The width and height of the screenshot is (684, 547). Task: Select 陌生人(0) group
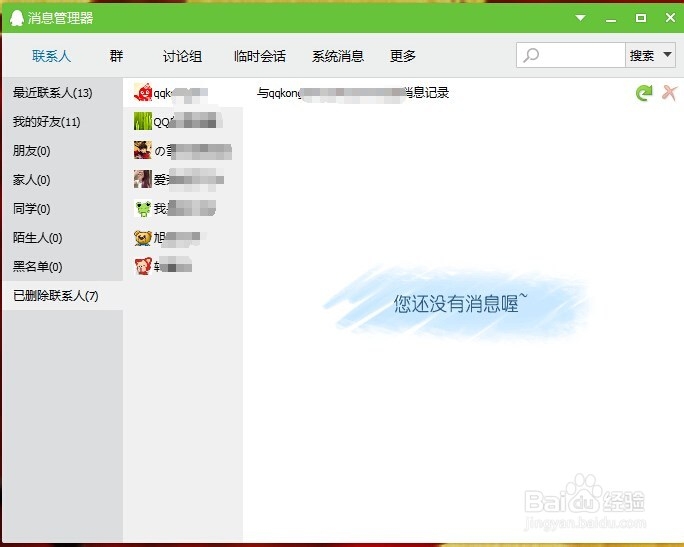click(62, 237)
